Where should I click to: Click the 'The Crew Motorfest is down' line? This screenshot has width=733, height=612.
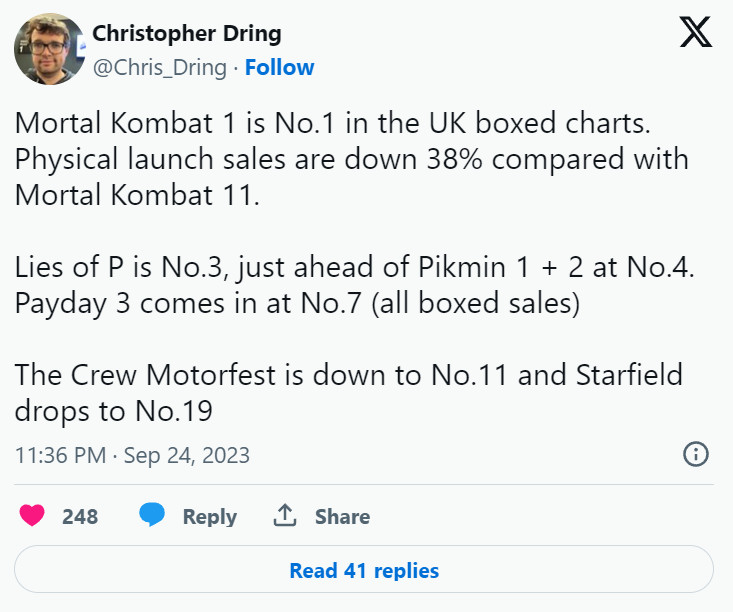pyautogui.click(x=349, y=376)
